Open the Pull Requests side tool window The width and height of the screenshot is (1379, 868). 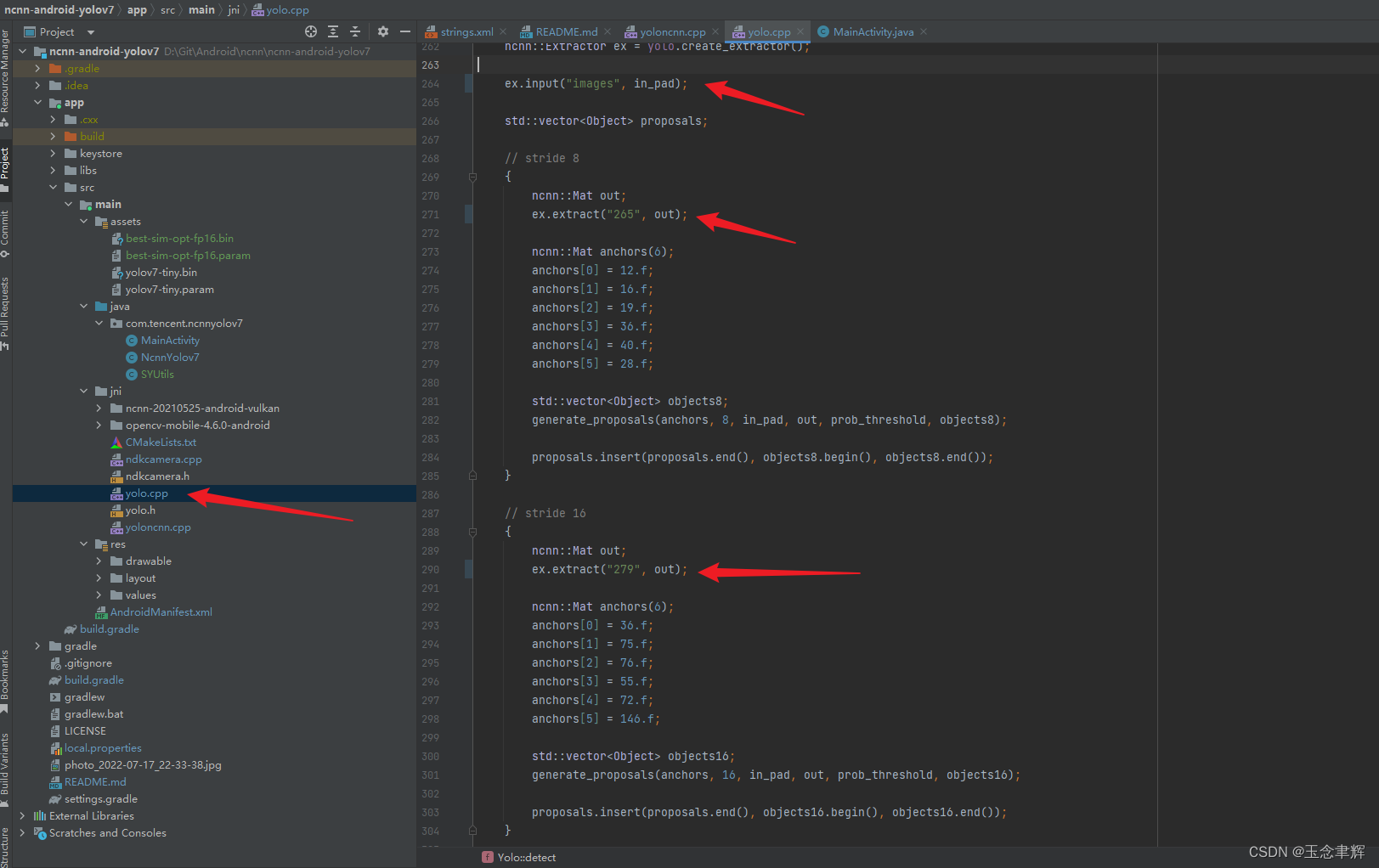(x=5, y=314)
